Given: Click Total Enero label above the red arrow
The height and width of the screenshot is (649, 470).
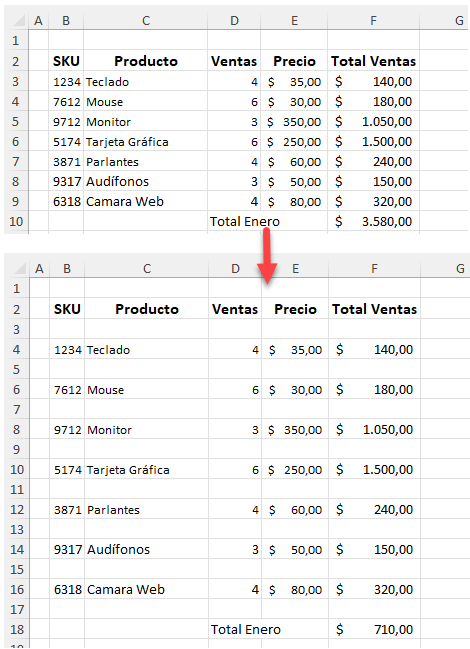Looking at the screenshot, I should (245, 221).
